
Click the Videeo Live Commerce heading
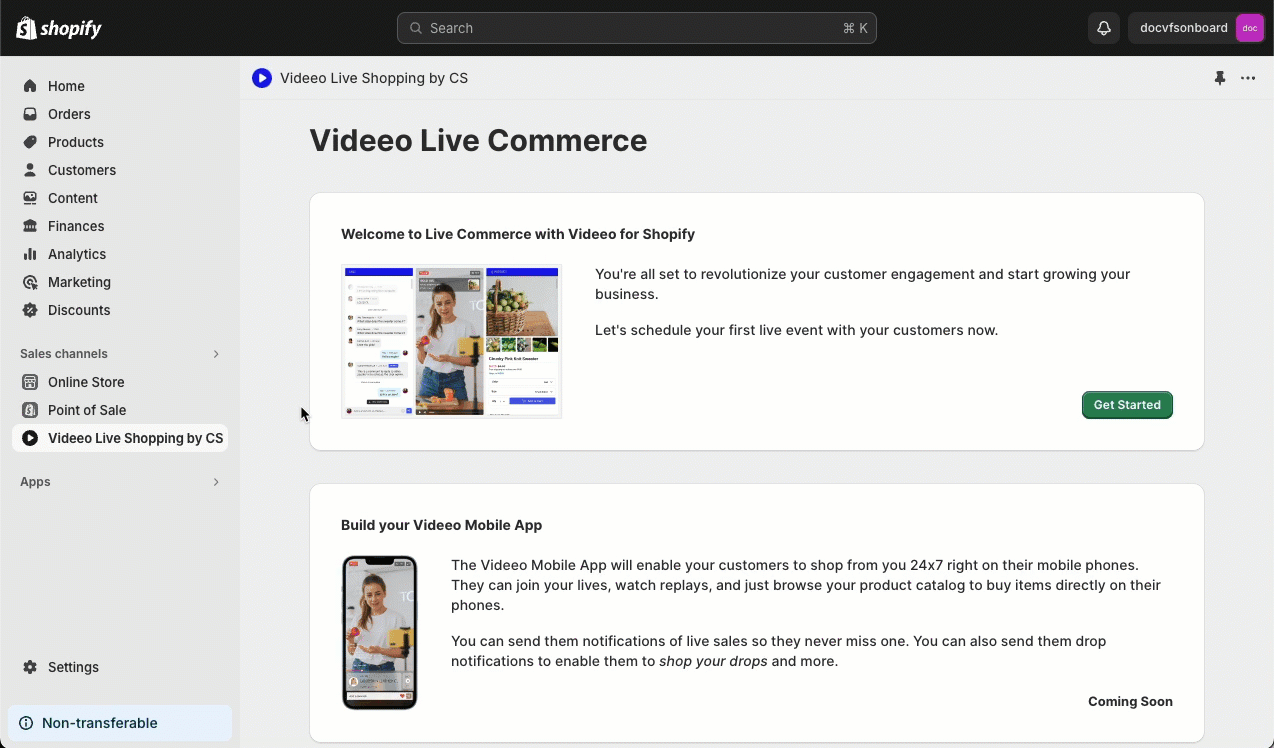tap(478, 140)
